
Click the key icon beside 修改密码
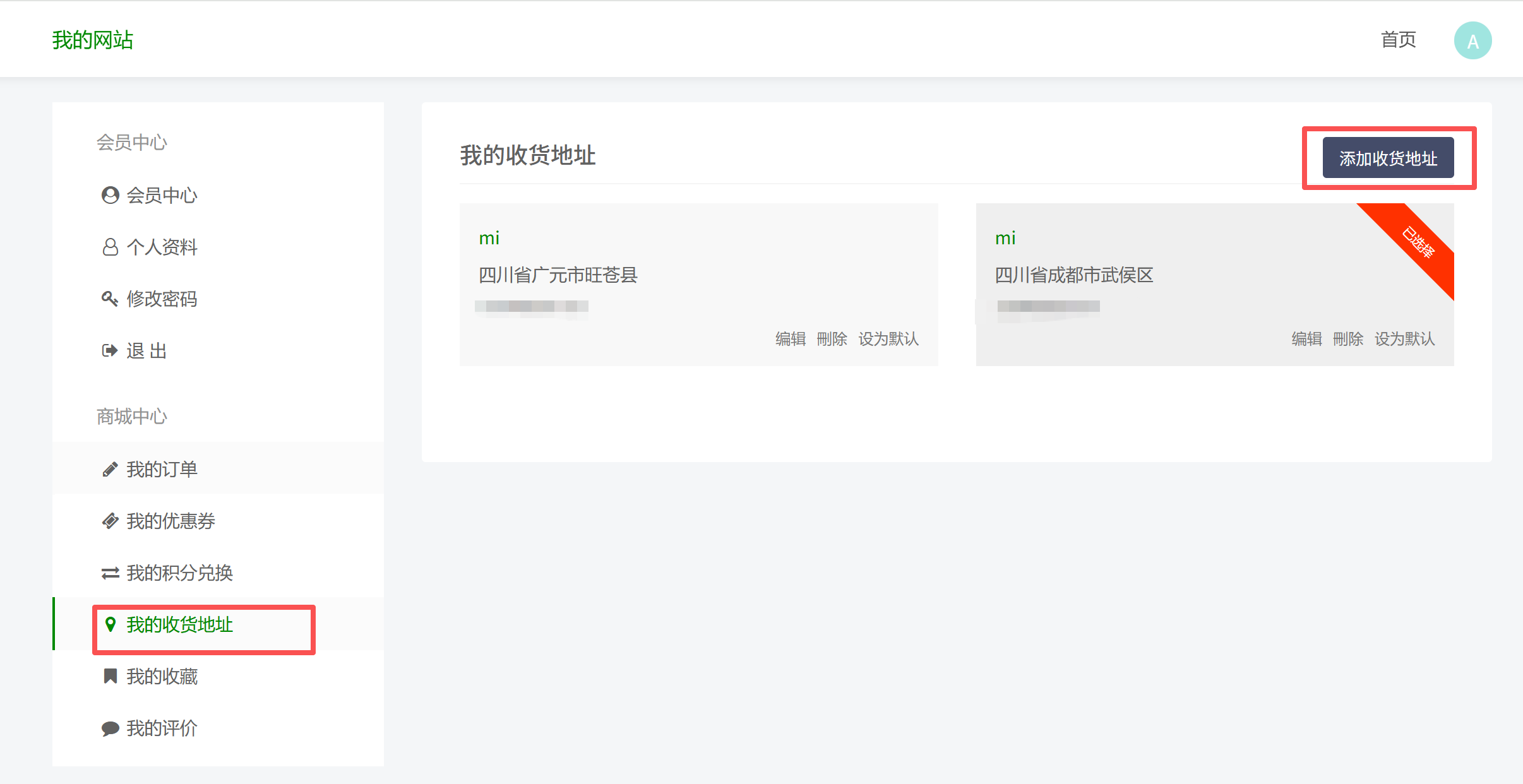coord(110,299)
